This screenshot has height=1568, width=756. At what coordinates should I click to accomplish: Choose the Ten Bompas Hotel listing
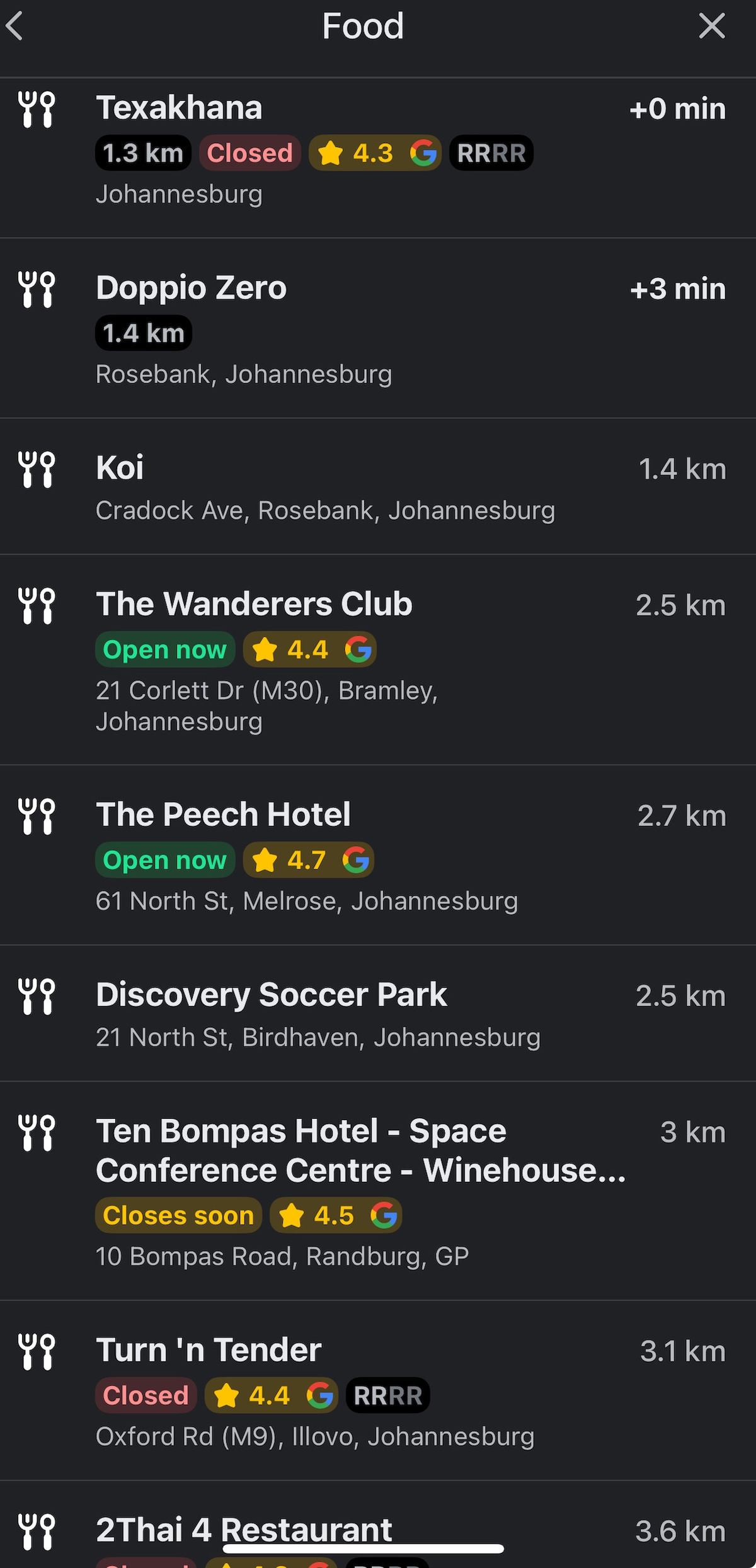click(x=378, y=1191)
